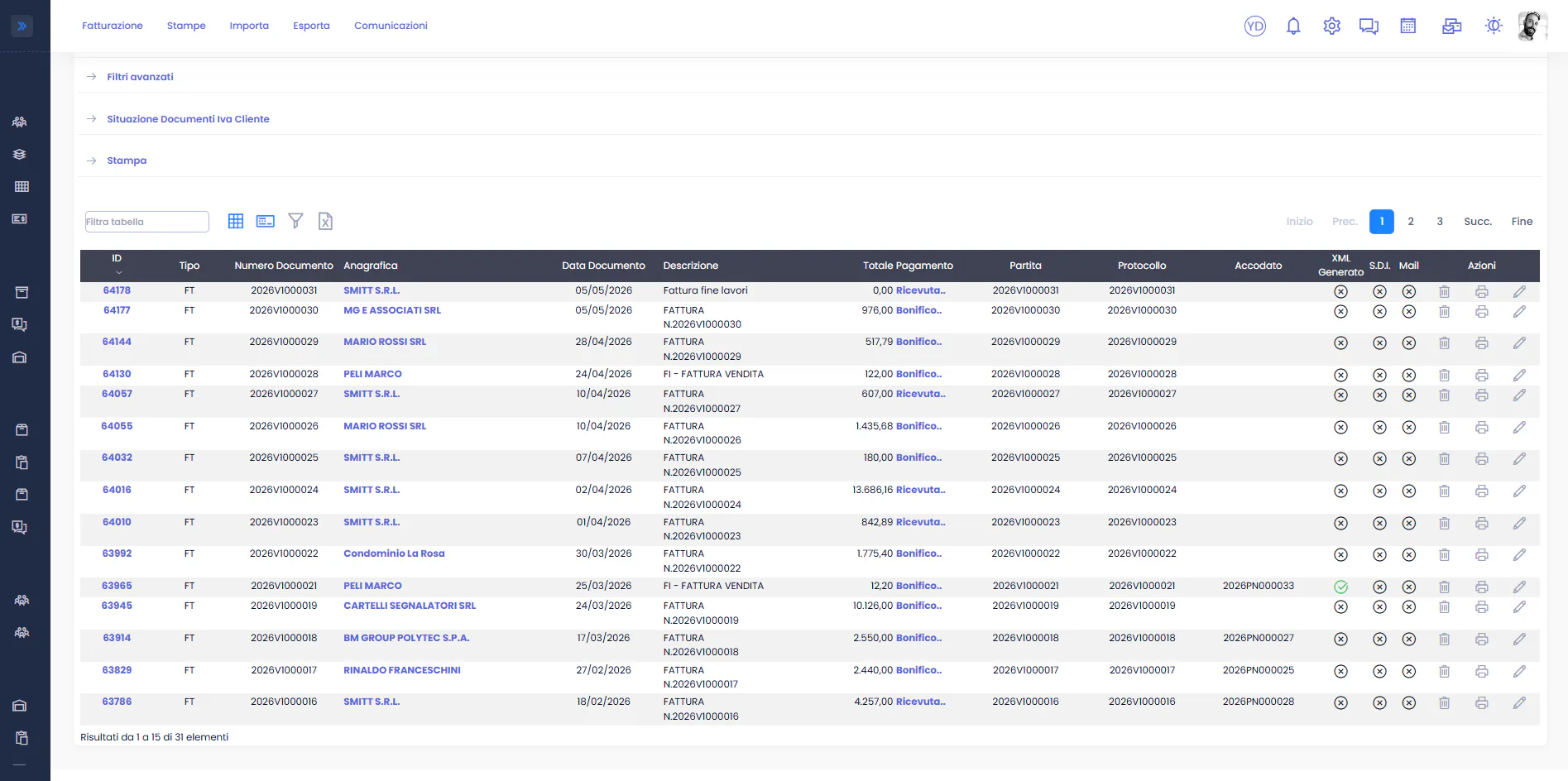Sort table by ID column arrow

click(x=118, y=272)
